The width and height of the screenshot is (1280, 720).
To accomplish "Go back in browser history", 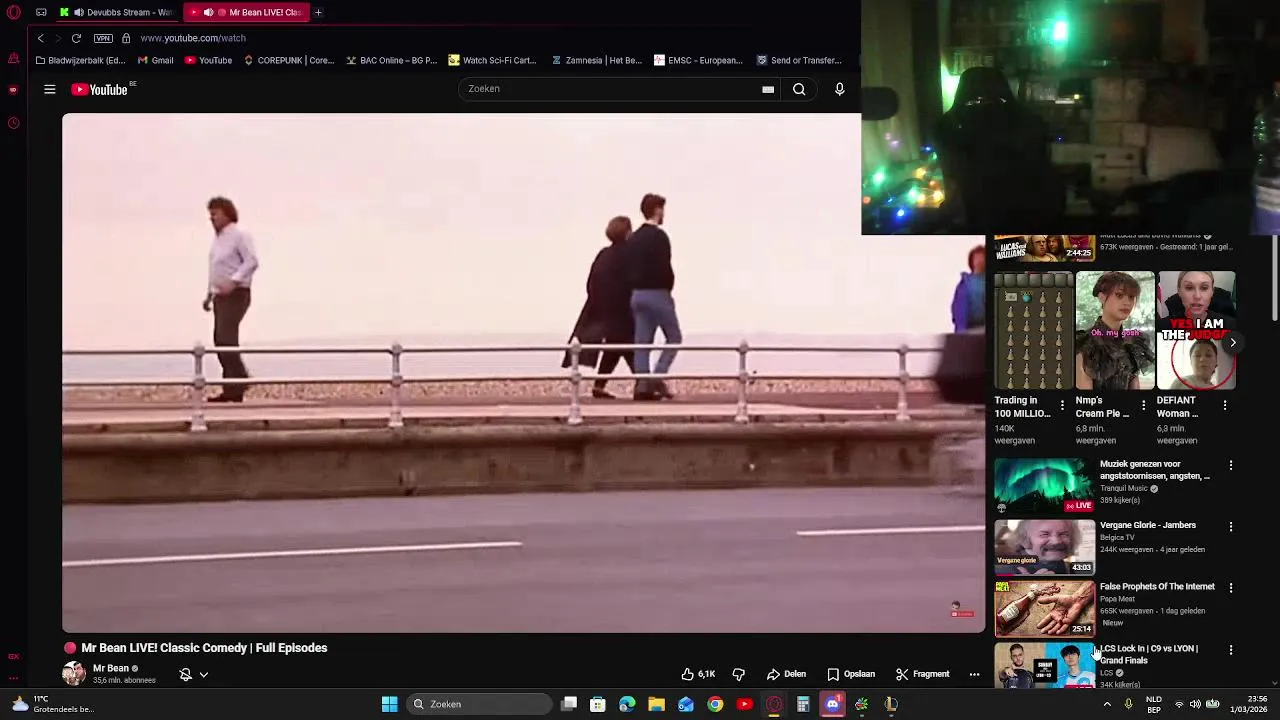I will [x=40, y=38].
